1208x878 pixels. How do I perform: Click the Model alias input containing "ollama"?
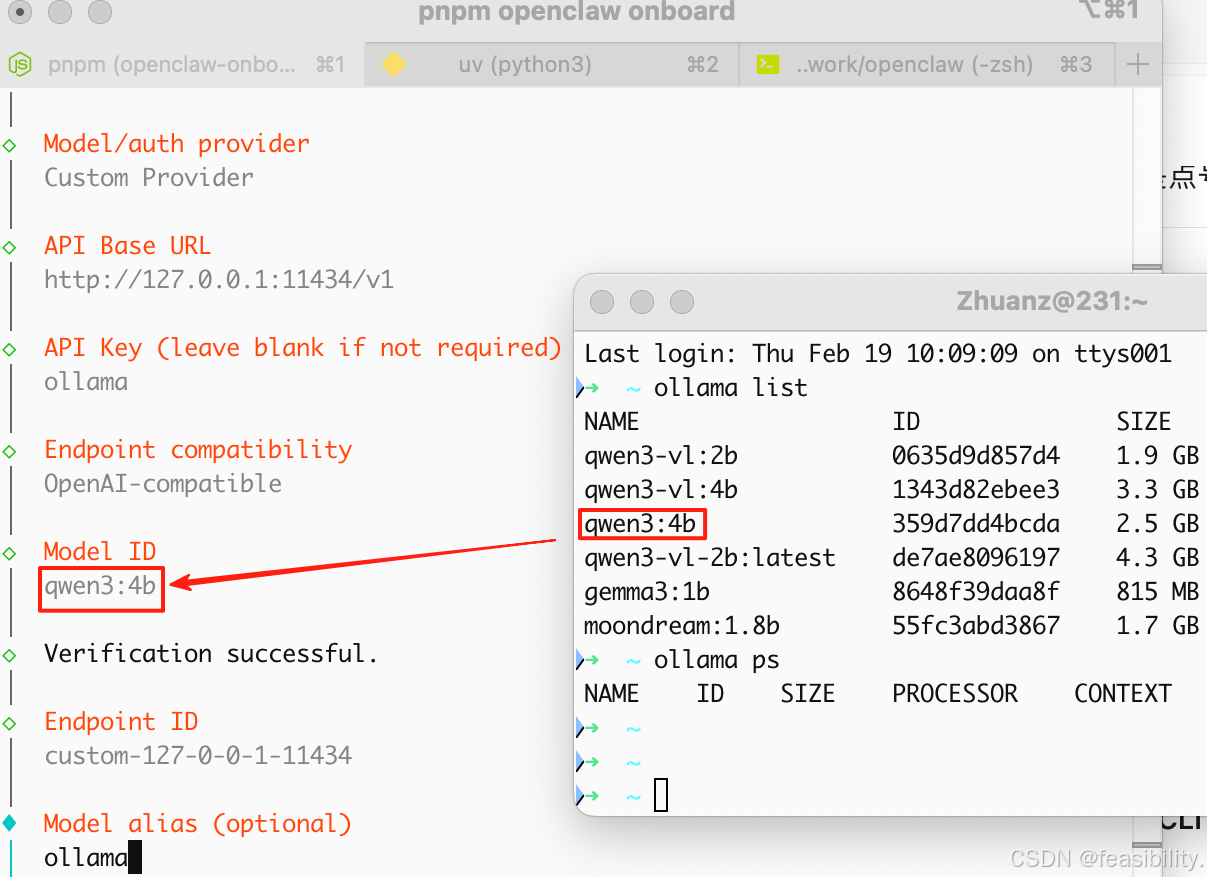(x=86, y=857)
